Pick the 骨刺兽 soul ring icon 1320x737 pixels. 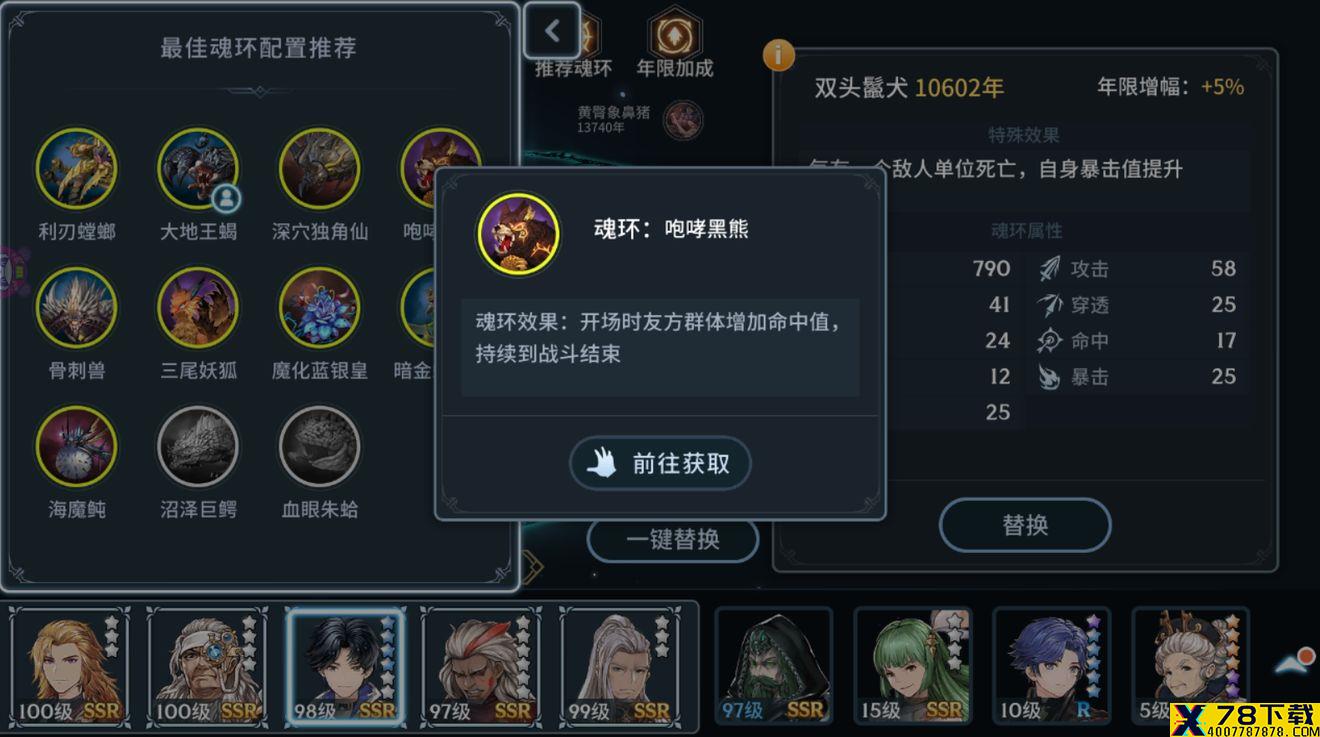pyautogui.click(x=76, y=308)
